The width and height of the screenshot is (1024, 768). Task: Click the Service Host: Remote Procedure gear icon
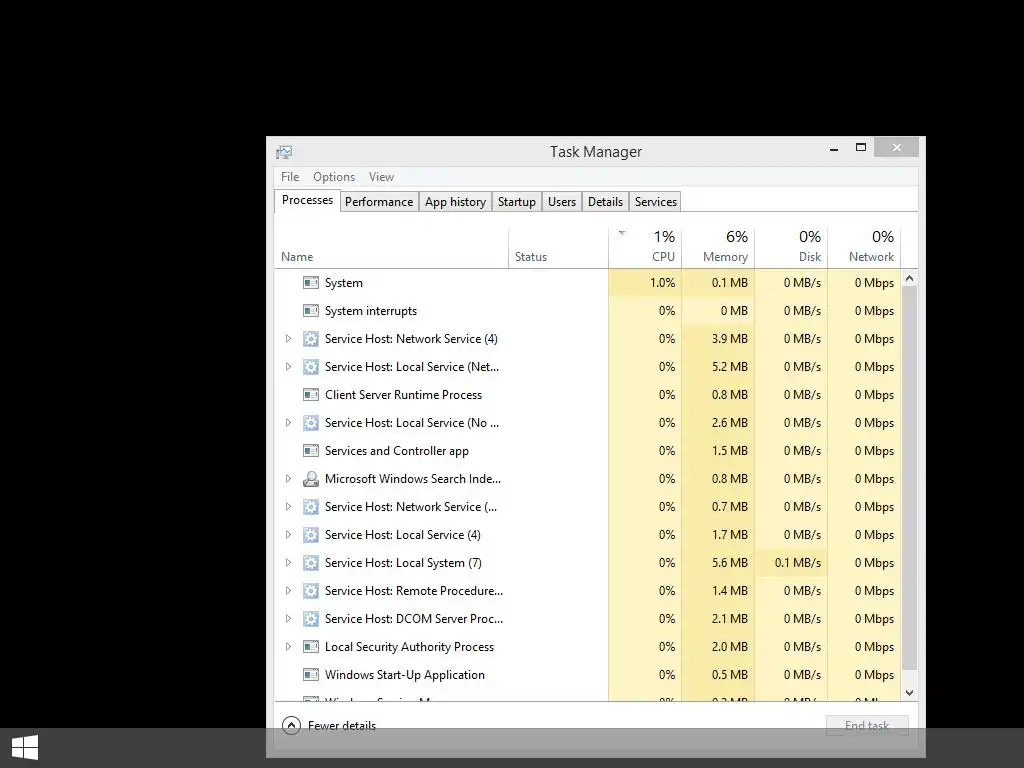311,591
